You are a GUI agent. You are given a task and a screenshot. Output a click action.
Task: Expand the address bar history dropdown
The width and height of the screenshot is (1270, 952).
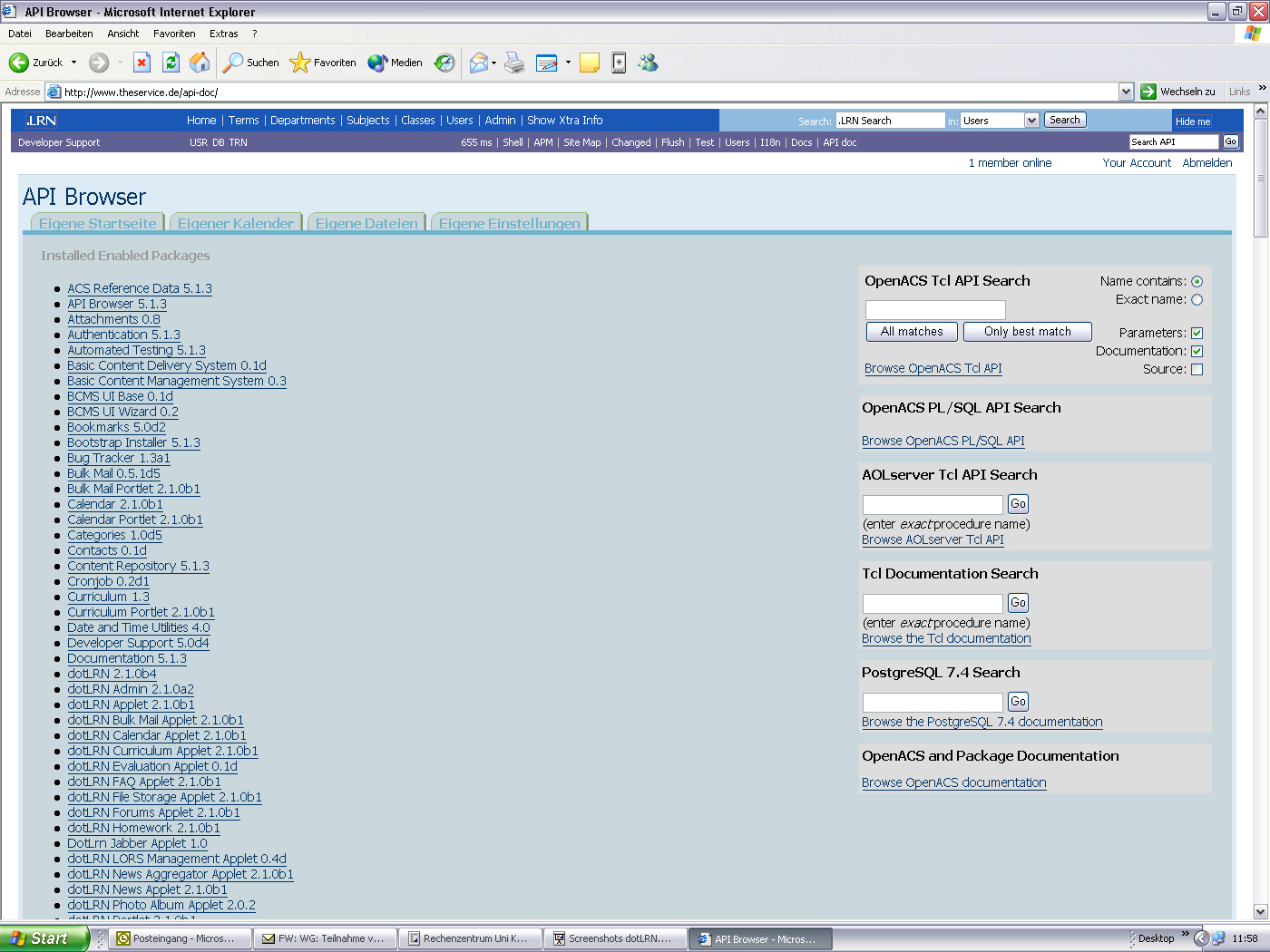click(1126, 91)
